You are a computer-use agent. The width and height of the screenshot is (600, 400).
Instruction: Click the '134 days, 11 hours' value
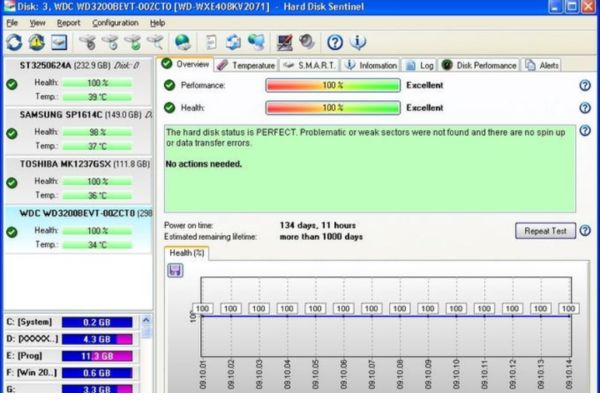pyautogui.click(x=318, y=225)
